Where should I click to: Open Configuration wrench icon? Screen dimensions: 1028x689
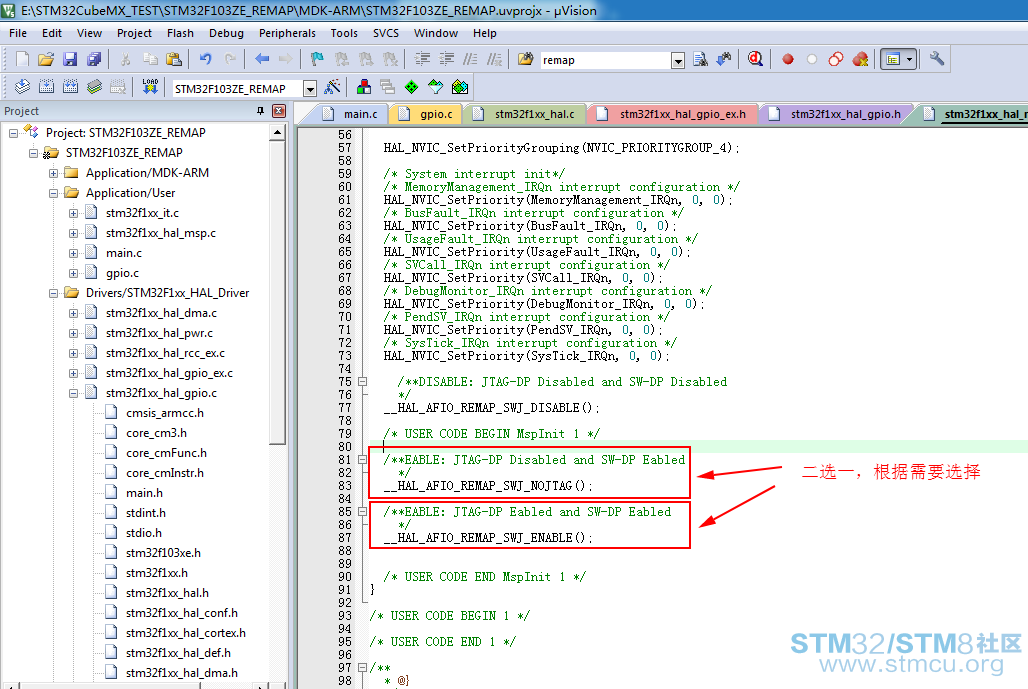pos(936,59)
